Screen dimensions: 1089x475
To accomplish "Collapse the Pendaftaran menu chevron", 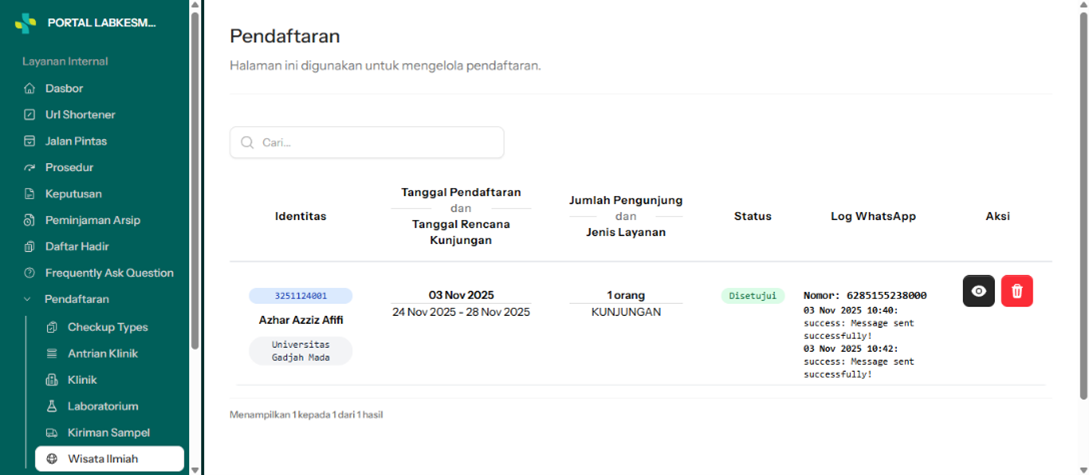I will (28, 299).
